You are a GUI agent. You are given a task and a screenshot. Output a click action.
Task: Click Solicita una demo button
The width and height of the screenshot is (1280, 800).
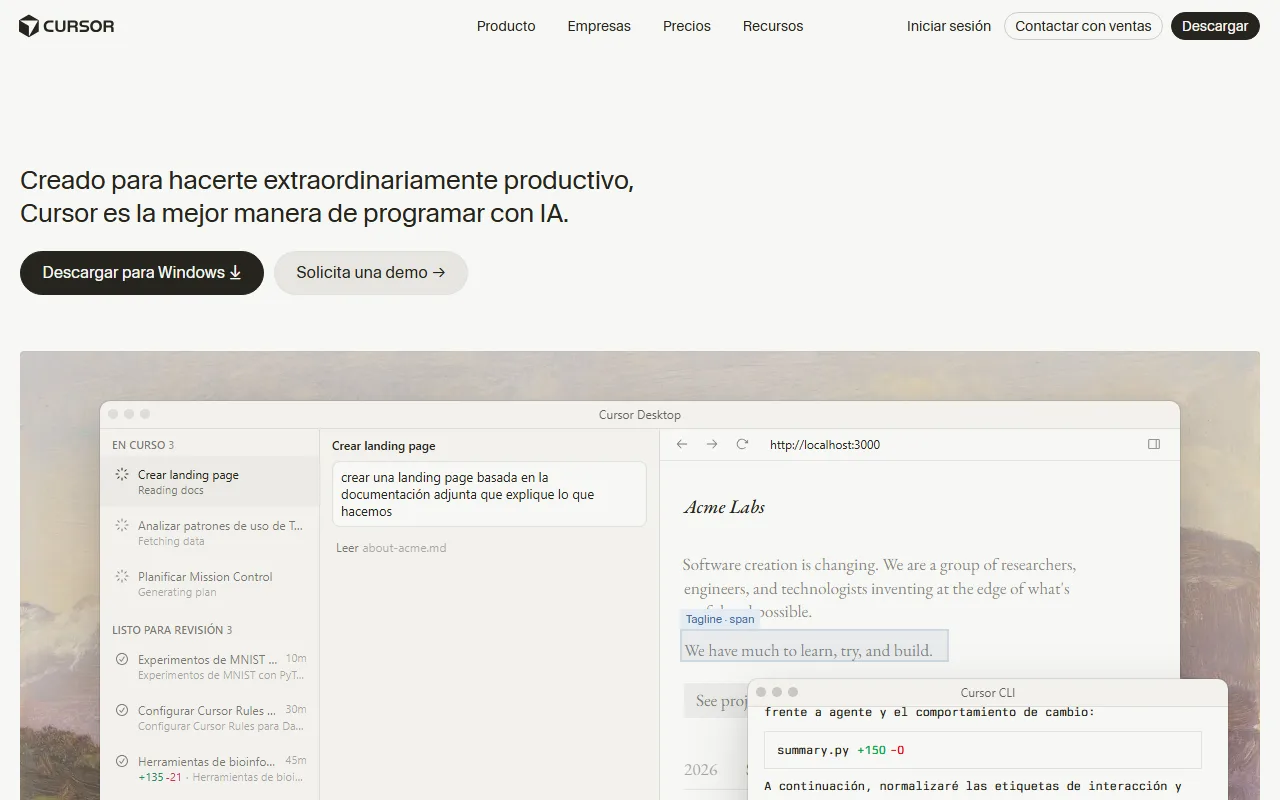pyautogui.click(x=371, y=273)
